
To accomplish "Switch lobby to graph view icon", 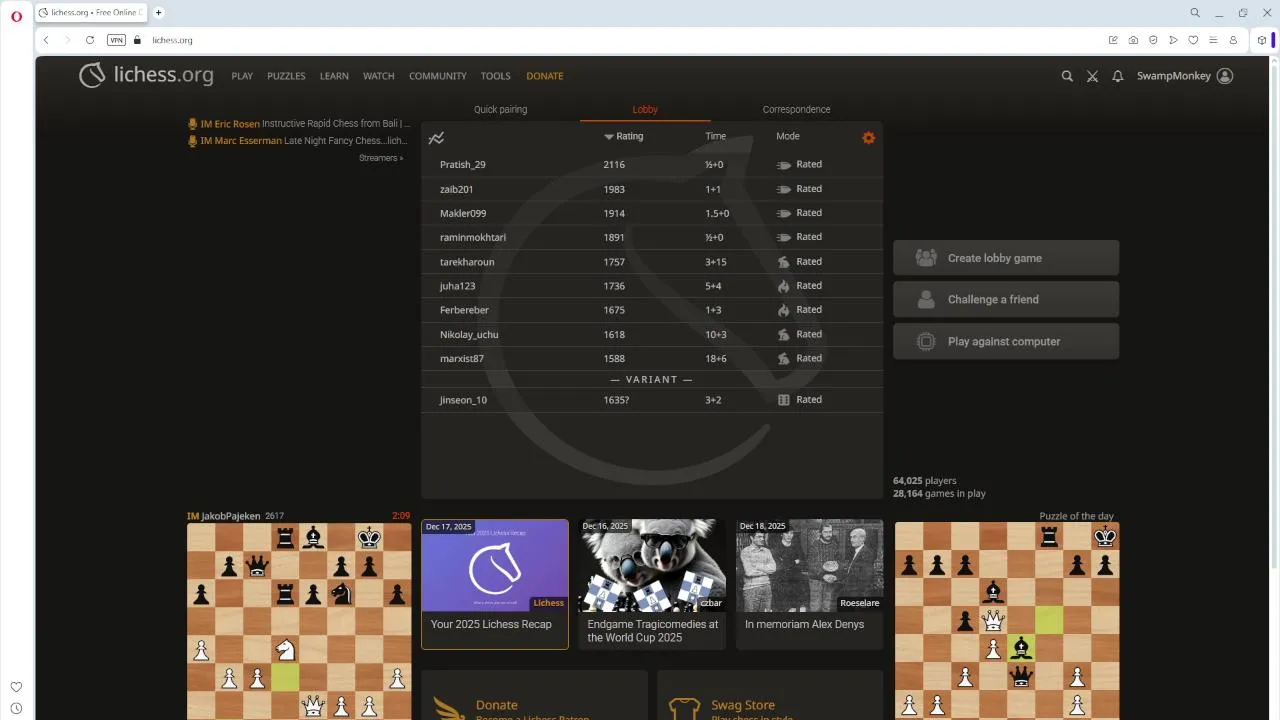I will (436, 138).
